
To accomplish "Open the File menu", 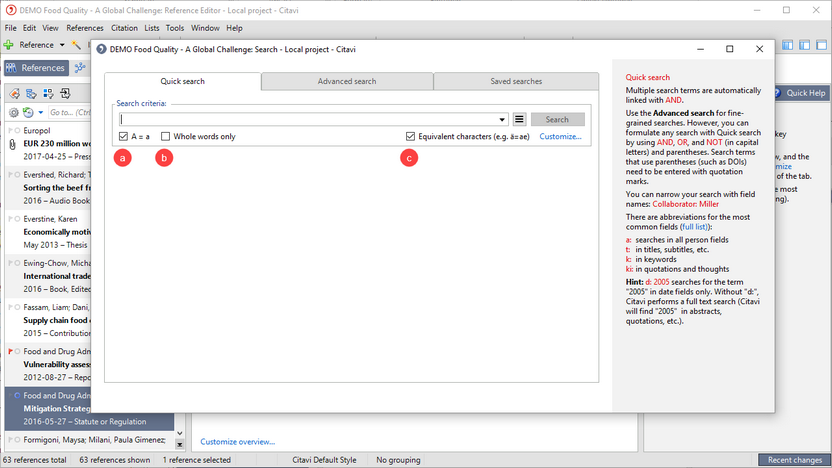I will point(11,28).
